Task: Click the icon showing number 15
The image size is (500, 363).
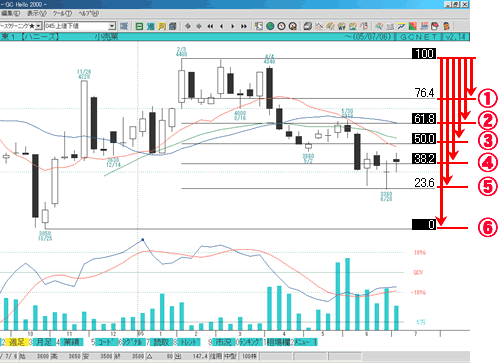Action: coord(364,26)
